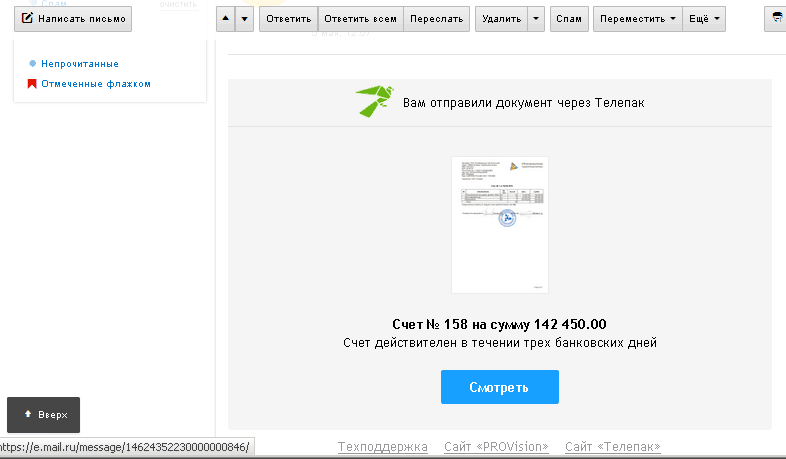Open Непрочитанные unread filter
The height and width of the screenshot is (459, 786).
pos(80,64)
